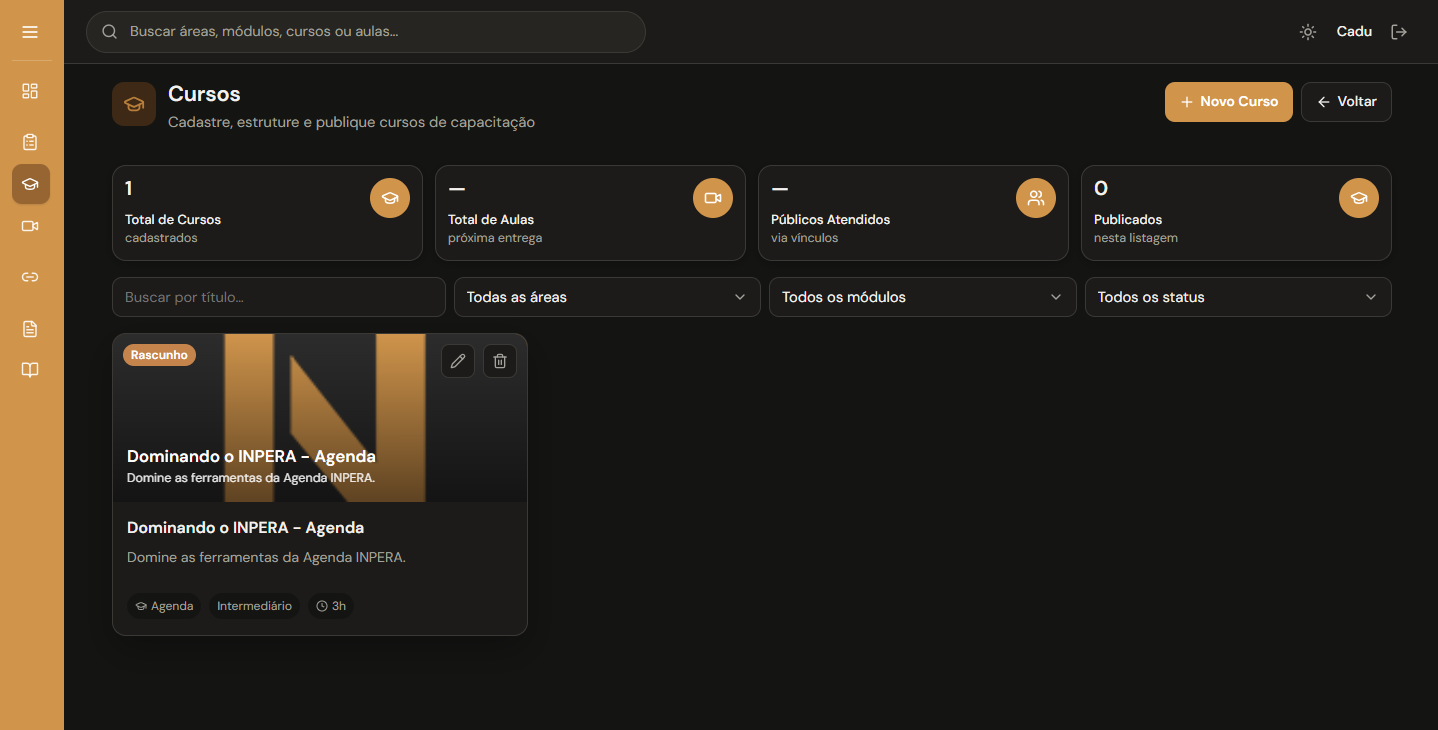Expand the Todos os módulos dropdown

[922, 297]
